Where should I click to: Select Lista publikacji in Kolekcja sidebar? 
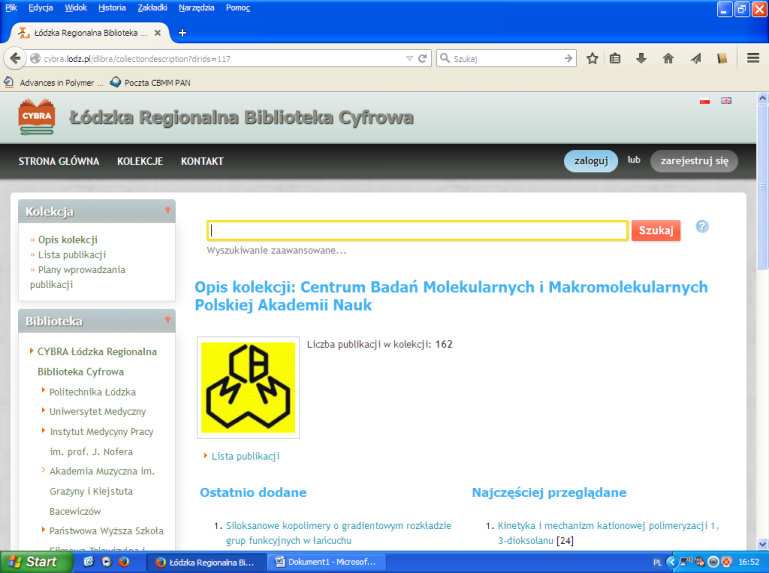pyautogui.click(x=72, y=255)
